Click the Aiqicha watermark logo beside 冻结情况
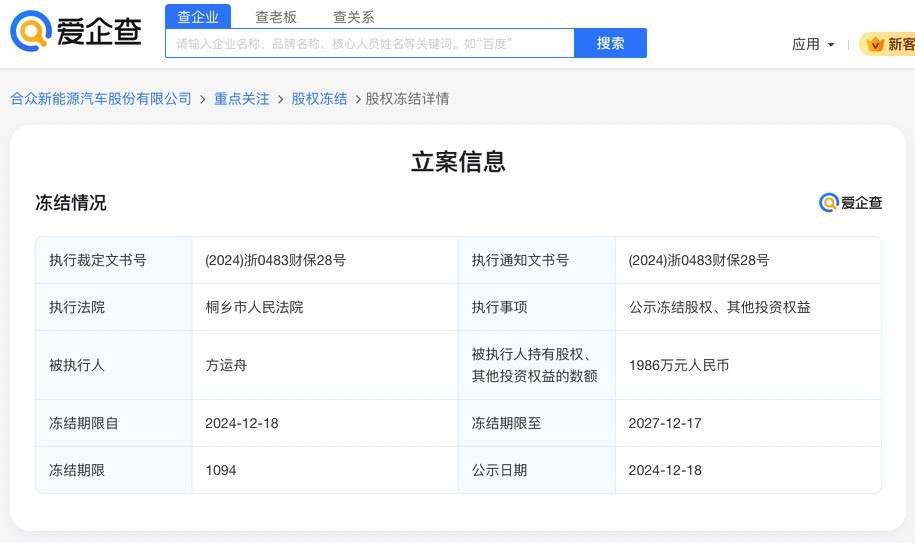The width and height of the screenshot is (915, 543). [850, 203]
